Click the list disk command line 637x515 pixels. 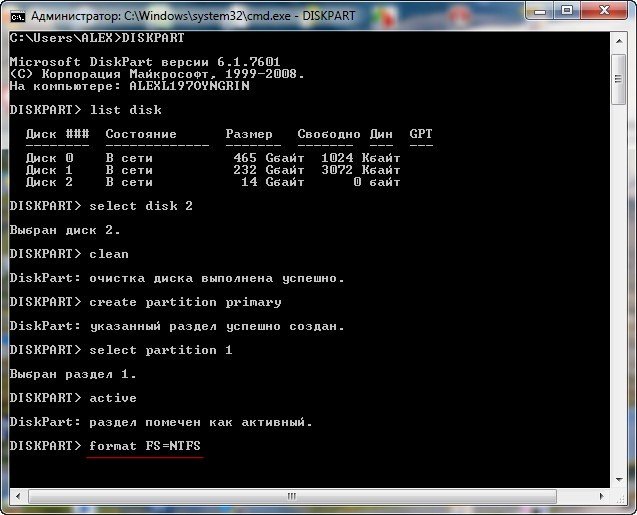125,109
